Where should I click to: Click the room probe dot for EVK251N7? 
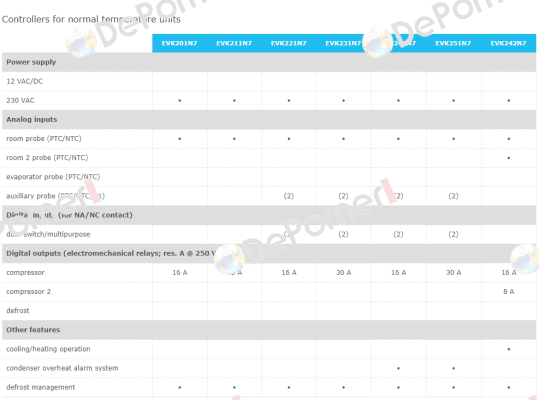[453, 139]
